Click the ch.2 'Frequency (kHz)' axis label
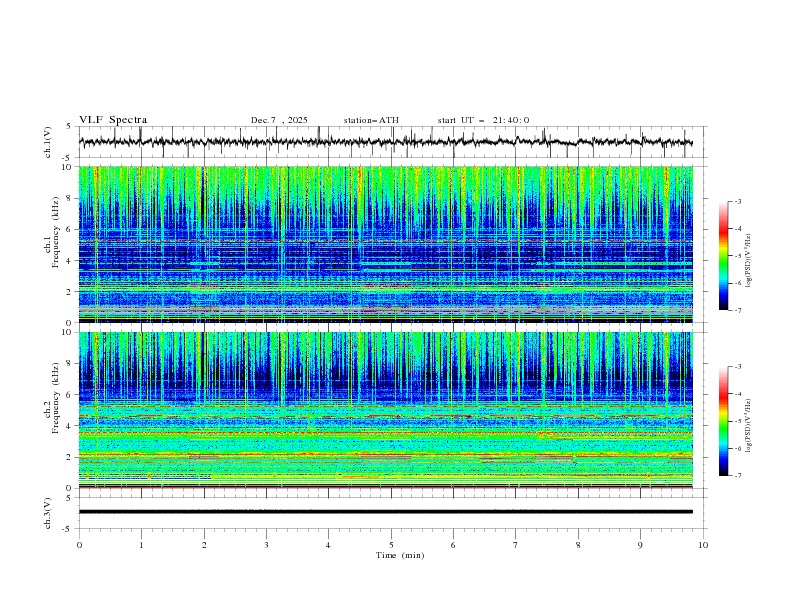The height and width of the screenshot is (612, 792). click(56, 398)
